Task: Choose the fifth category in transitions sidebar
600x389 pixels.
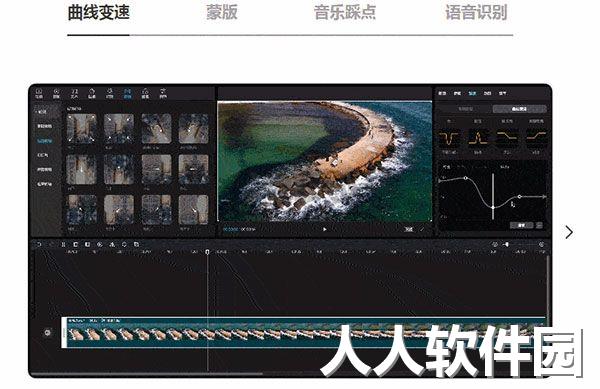Action: tap(44, 169)
